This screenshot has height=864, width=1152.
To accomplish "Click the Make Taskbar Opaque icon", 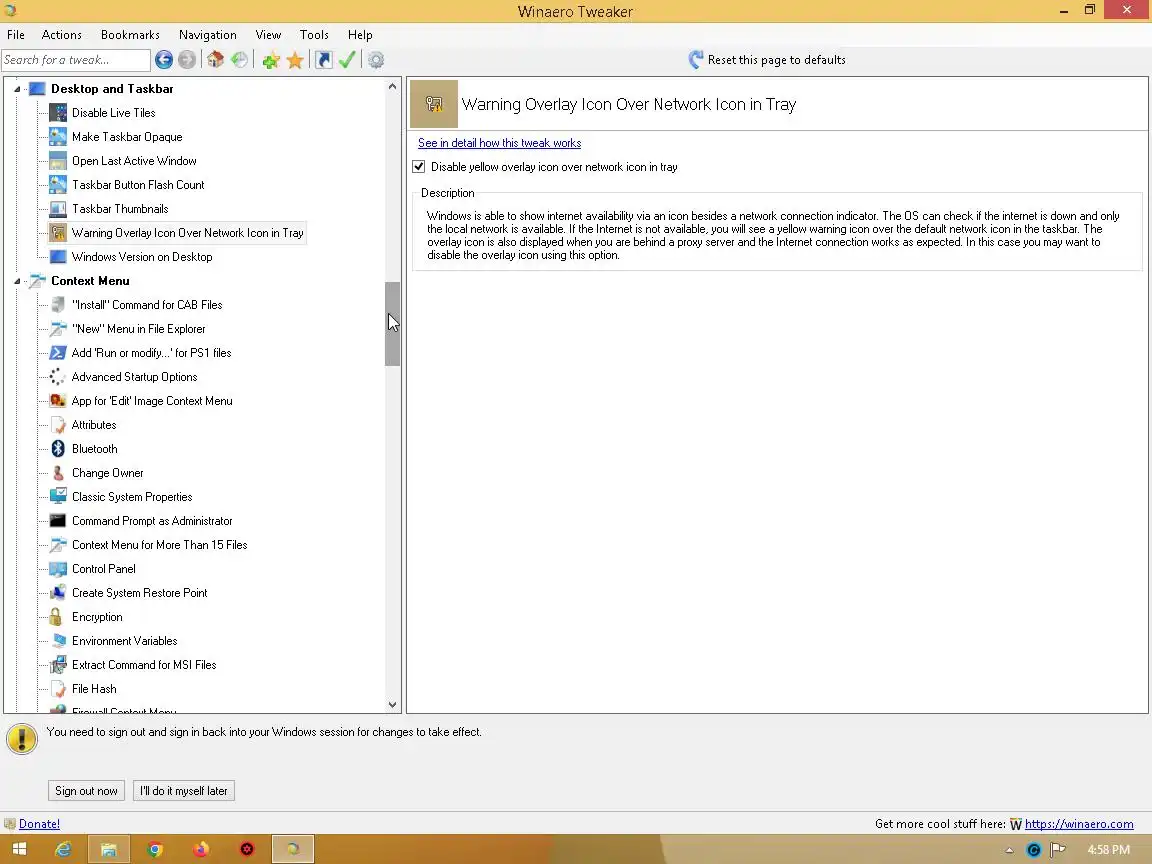I will pos(58,137).
